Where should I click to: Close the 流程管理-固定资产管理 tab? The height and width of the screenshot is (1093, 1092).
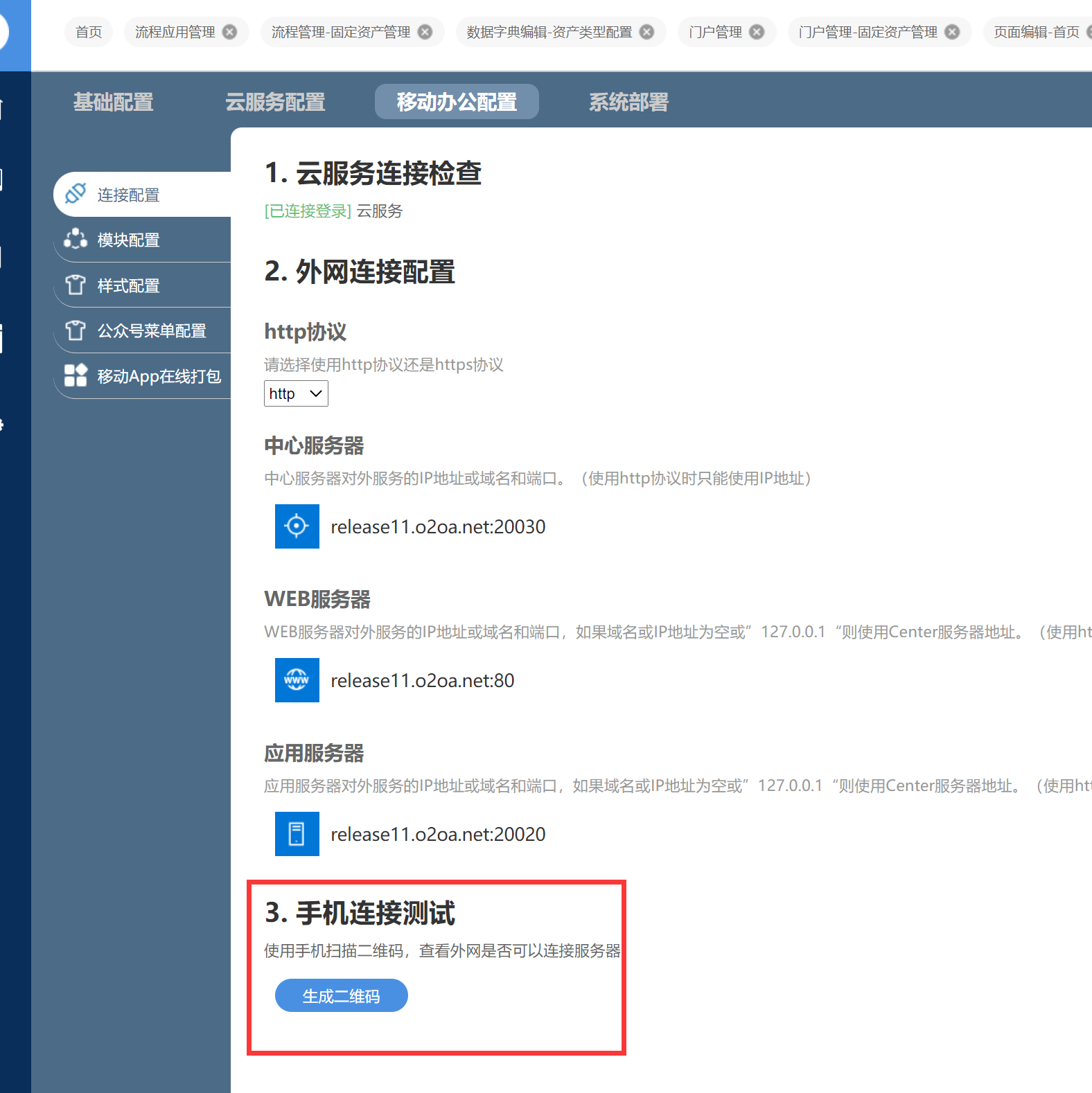point(425,32)
